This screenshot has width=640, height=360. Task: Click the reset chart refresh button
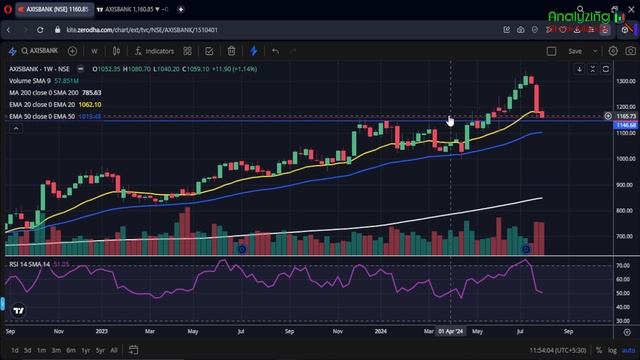[606, 69]
